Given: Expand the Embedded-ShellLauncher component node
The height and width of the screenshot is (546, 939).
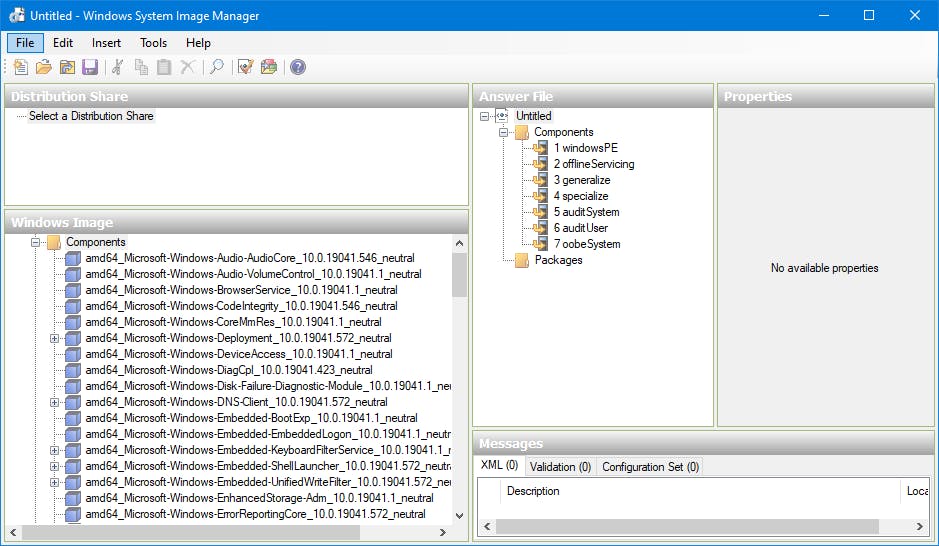Looking at the screenshot, I should pos(55,466).
